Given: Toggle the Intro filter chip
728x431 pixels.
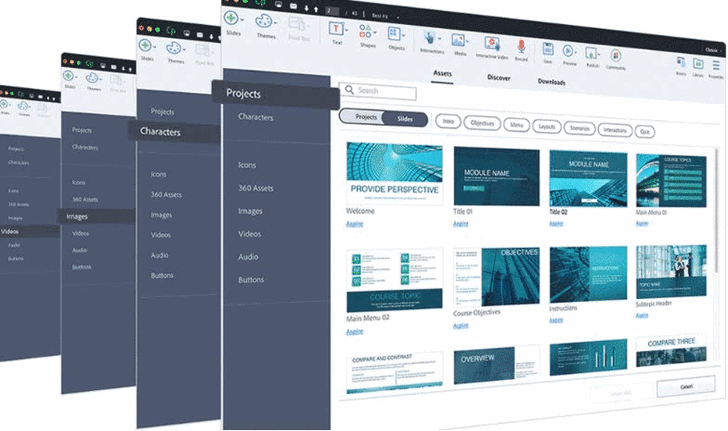Looking at the screenshot, I should (448, 121).
